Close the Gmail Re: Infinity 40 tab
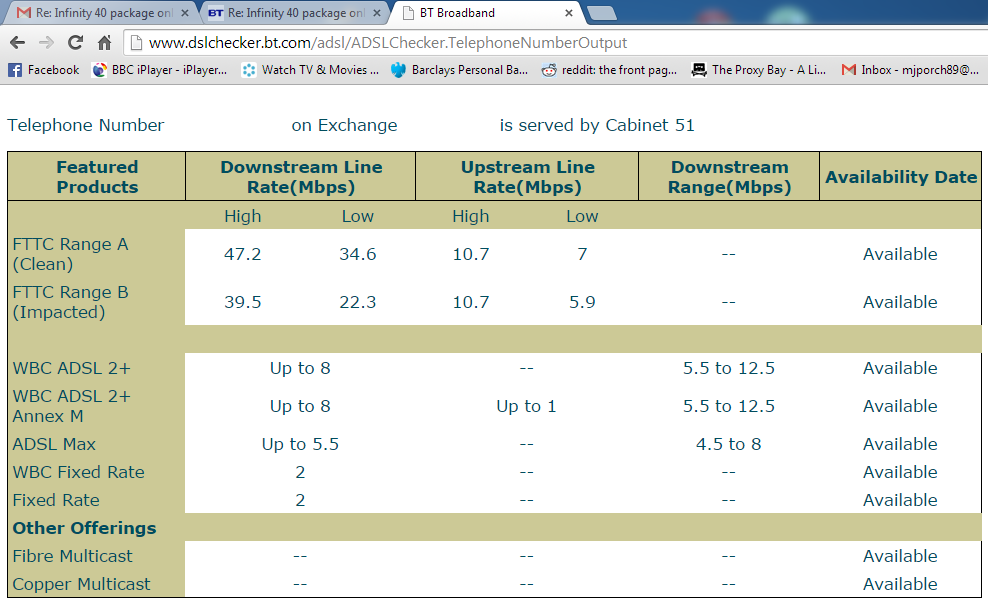The width and height of the screenshot is (988, 604). [x=185, y=13]
